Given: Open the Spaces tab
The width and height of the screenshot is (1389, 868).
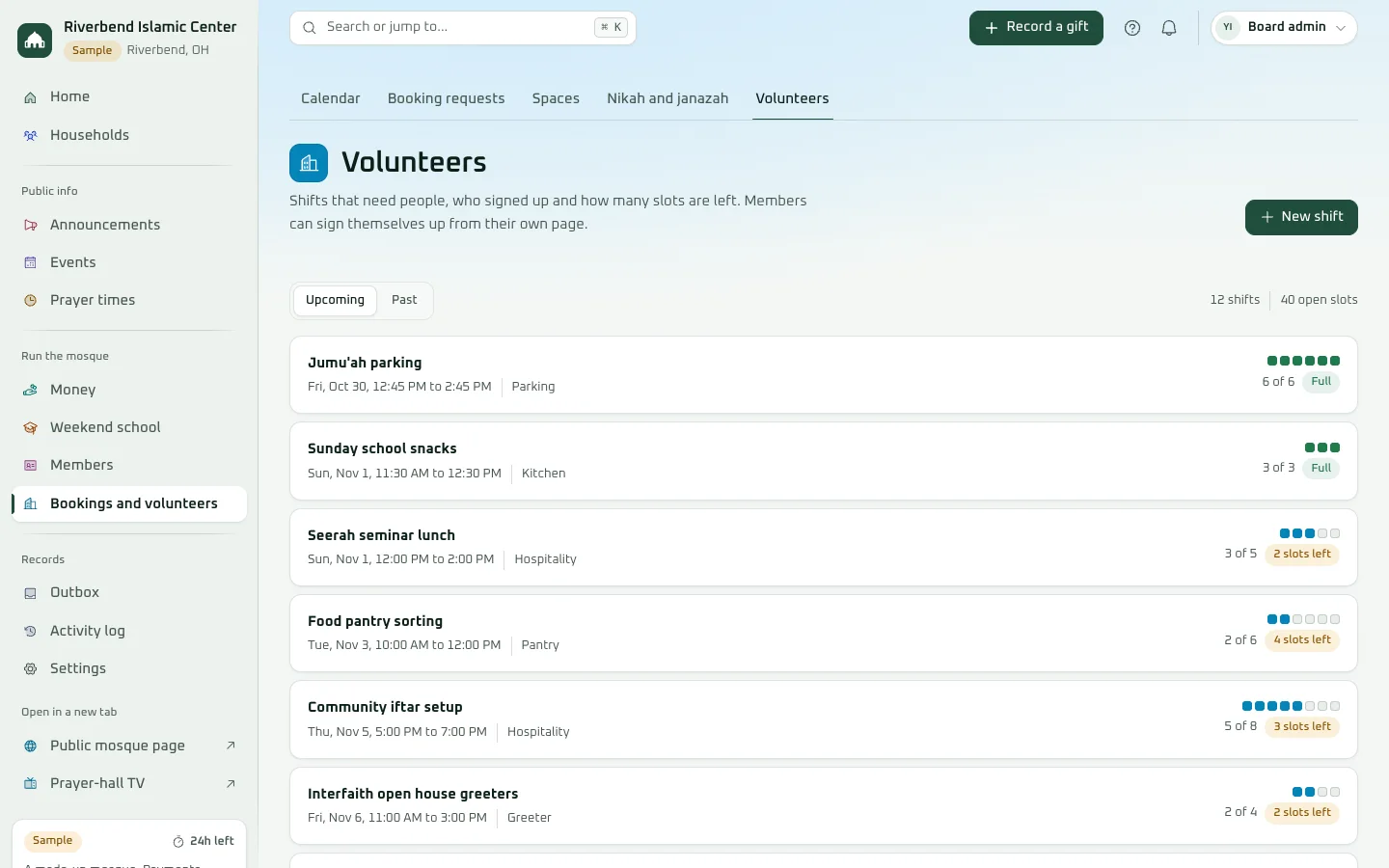Looking at the screenshot, I should point(556,98).
